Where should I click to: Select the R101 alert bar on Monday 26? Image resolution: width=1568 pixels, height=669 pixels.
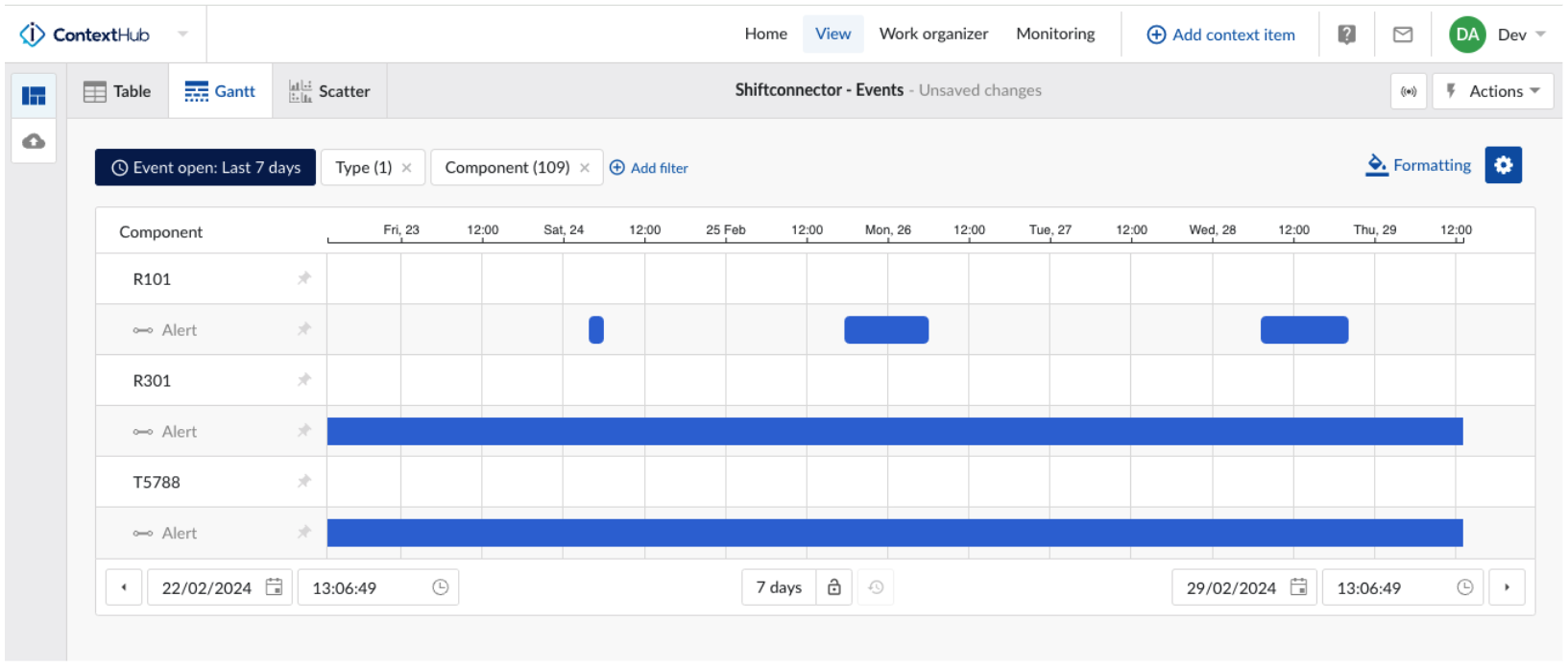pos(885,330)
